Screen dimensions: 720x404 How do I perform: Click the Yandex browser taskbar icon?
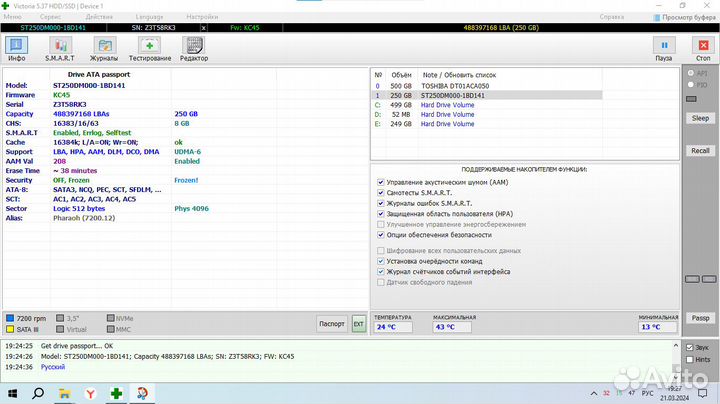(x=89, y=393)
